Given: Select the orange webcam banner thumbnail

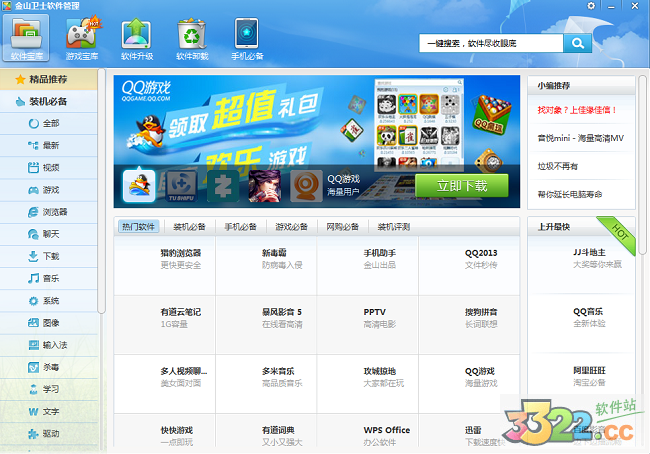Looking at the screenshot, I should pos(307,186).
